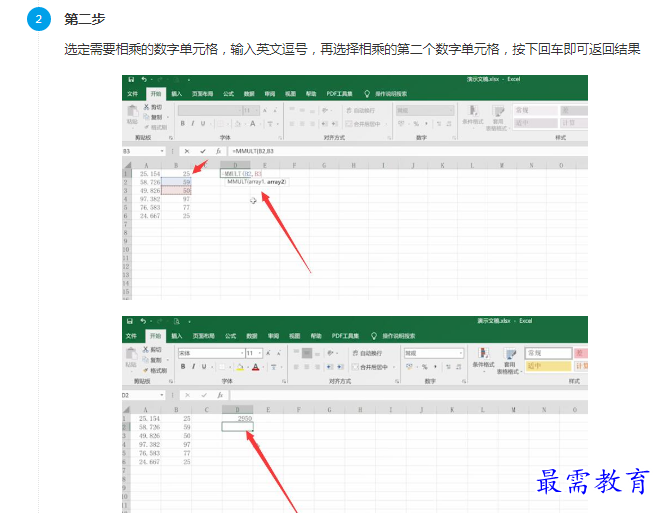
Task: Click Cut (剪切) in lower Excel ribbon
Action: 152,349
